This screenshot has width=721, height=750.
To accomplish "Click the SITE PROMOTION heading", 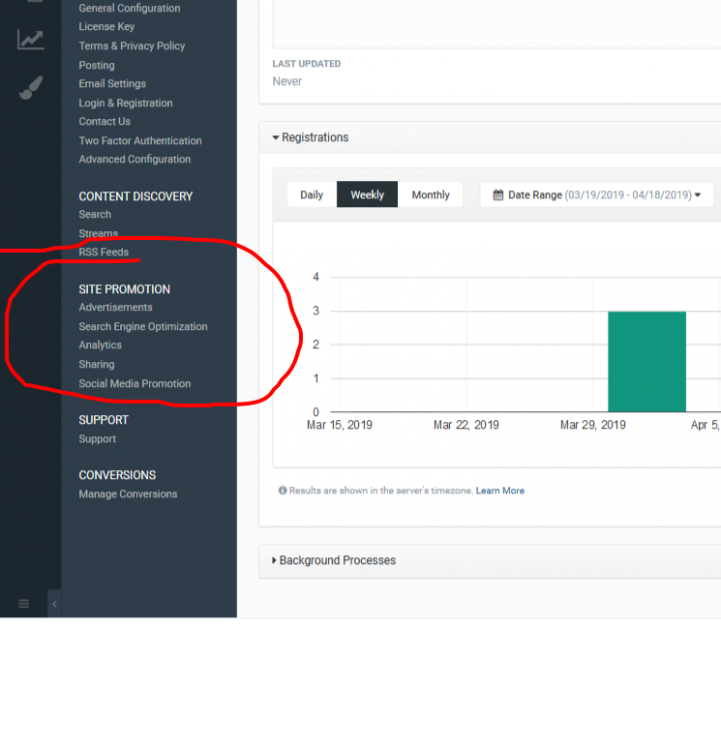I will pos(124,289).
